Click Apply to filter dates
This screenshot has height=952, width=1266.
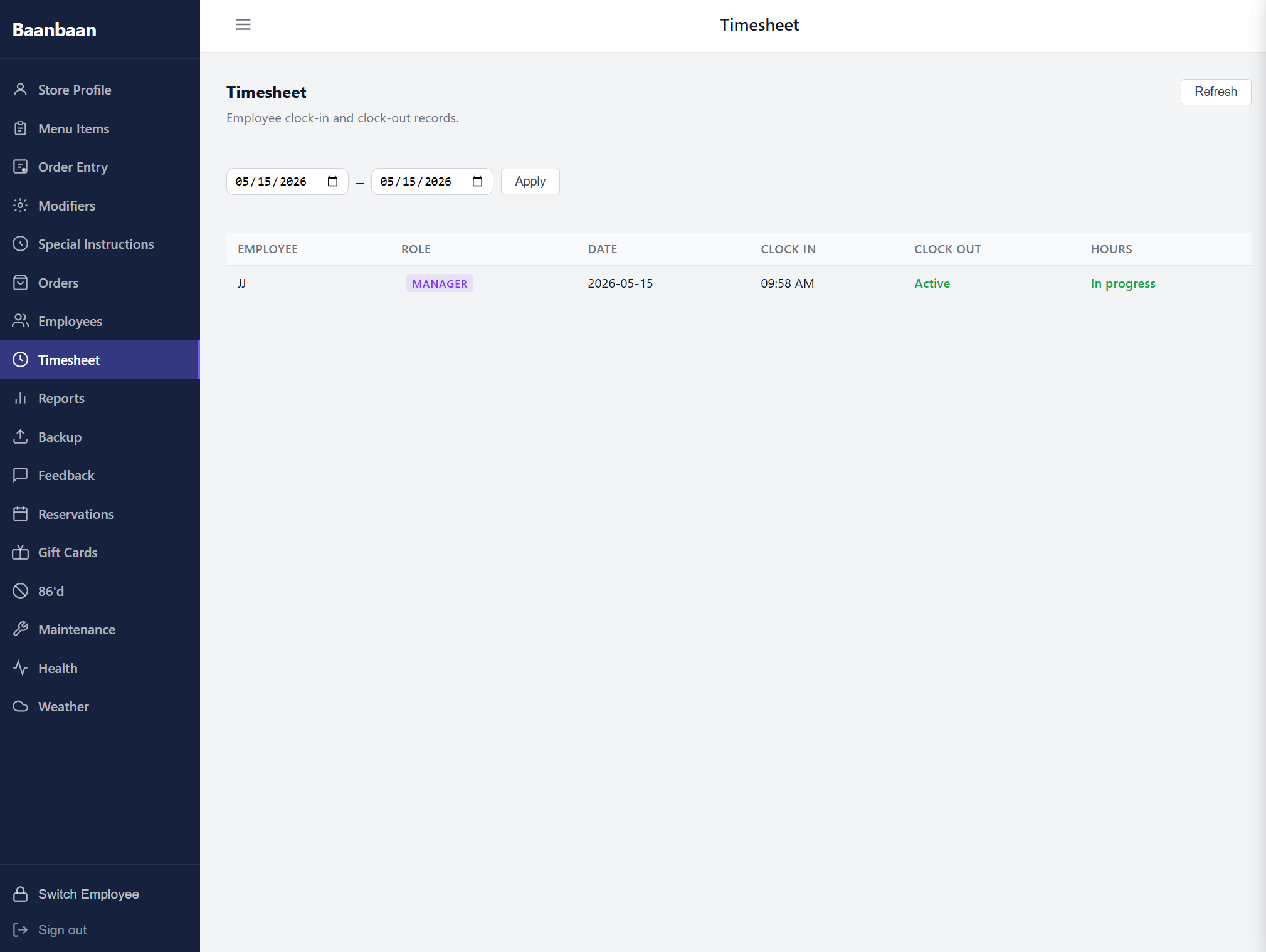click(x=530, y=181)
